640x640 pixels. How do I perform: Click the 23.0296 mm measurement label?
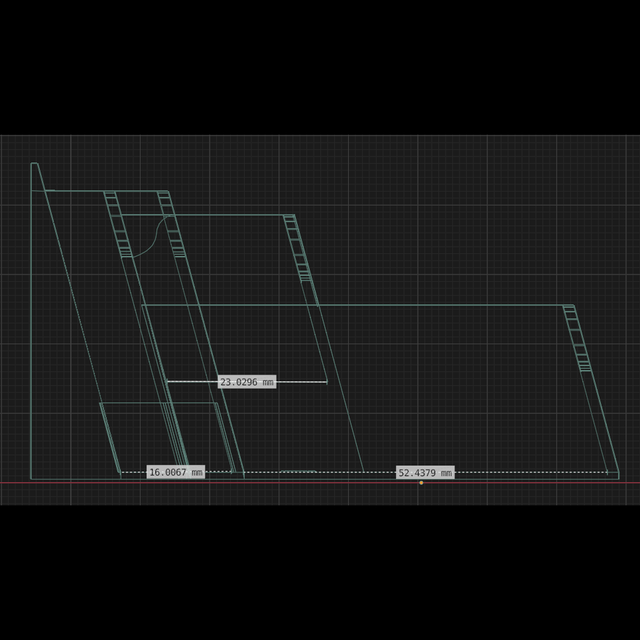[247, 382]
